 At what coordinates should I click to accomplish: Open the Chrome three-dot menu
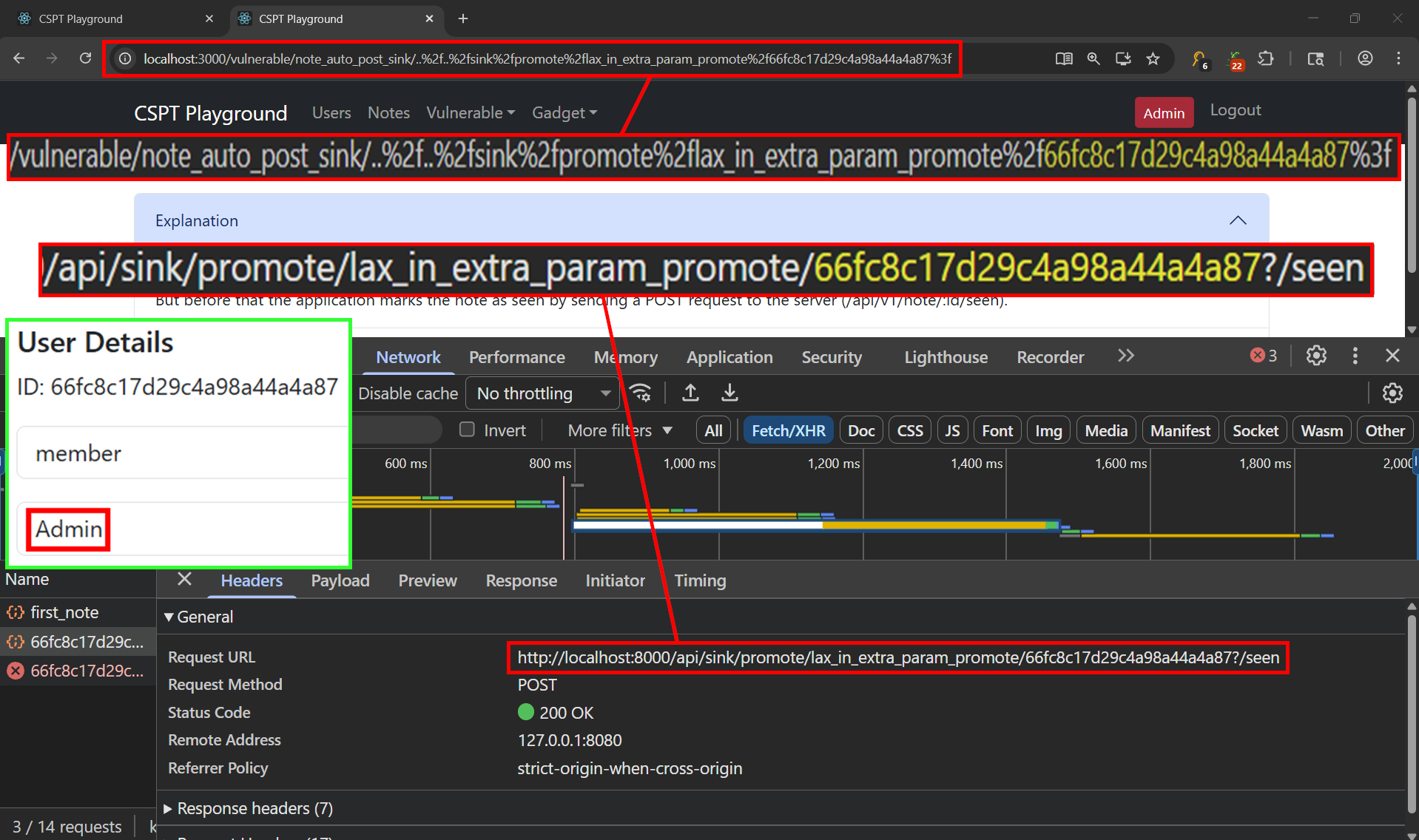click(x=1398, y=58)
